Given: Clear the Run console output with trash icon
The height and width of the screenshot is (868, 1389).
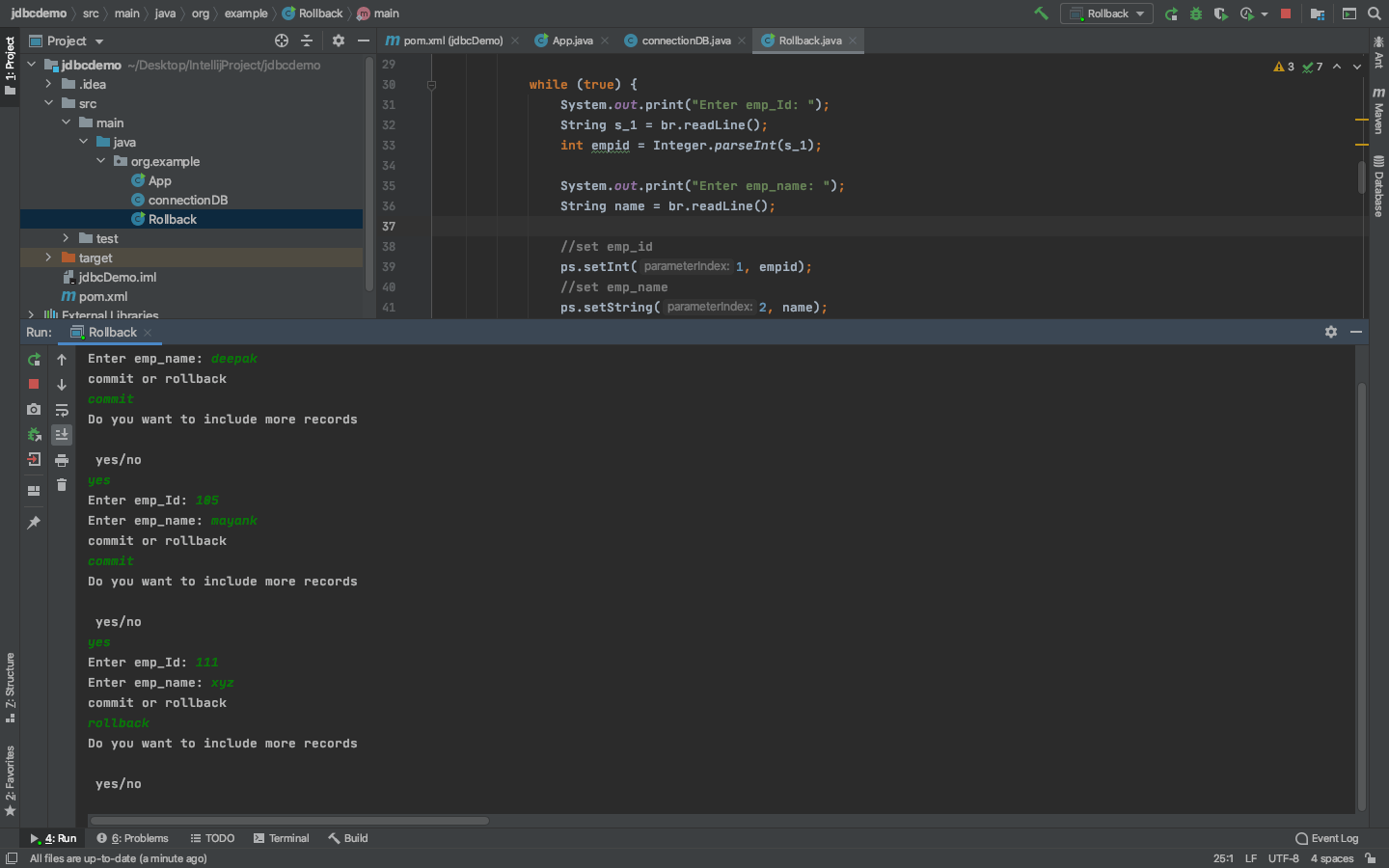Looking at the screenshot, I should [62, 485].
